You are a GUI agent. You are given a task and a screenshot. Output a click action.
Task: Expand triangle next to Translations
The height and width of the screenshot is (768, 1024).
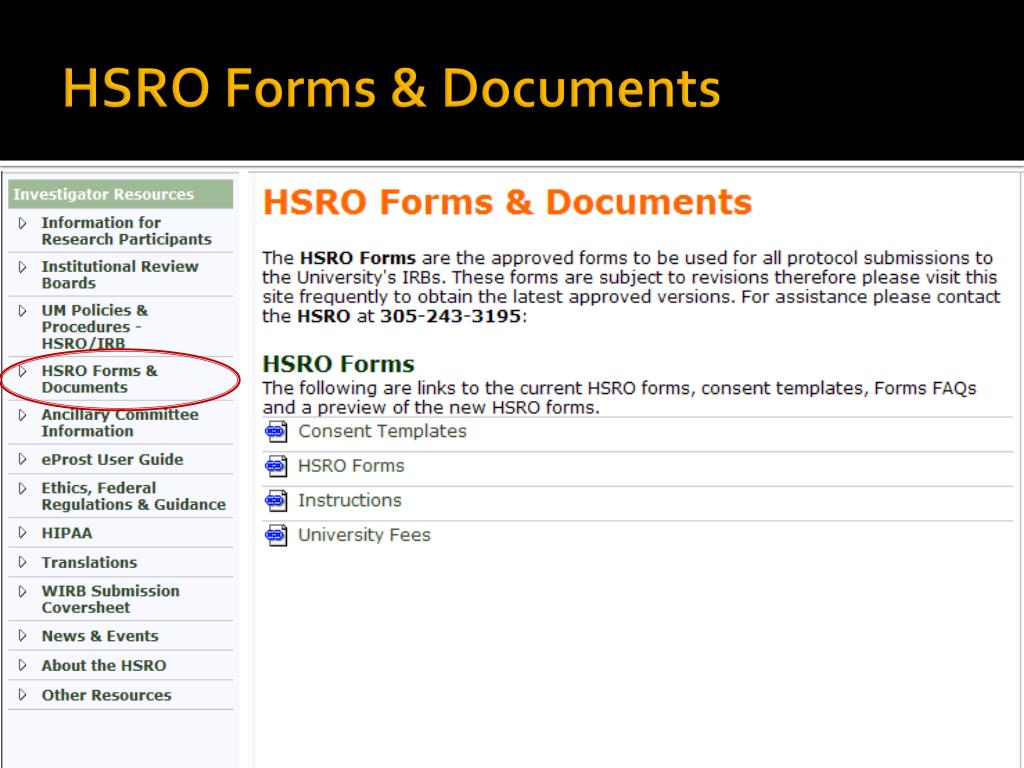(x=23, y=562)
